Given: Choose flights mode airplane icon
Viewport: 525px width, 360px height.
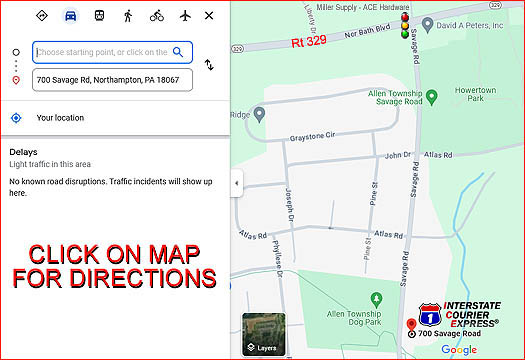Looking at the screenshot, I should pos(185,15).
